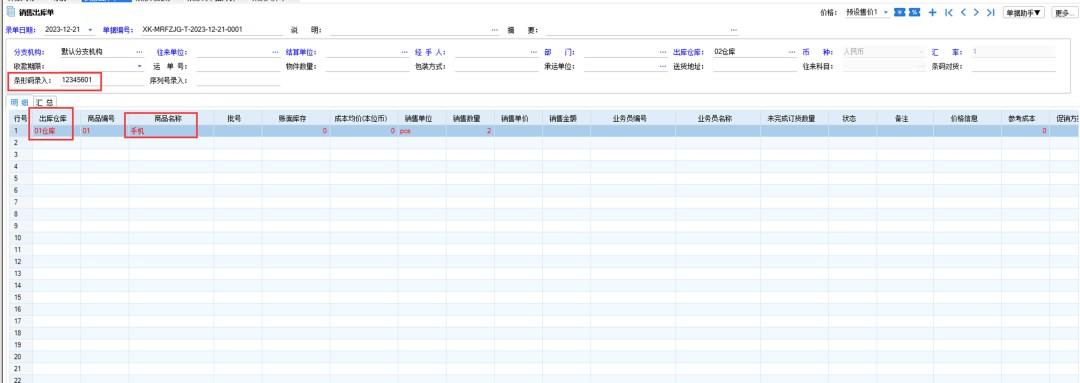Click the 经手人 label link

(x=431, y=52)
